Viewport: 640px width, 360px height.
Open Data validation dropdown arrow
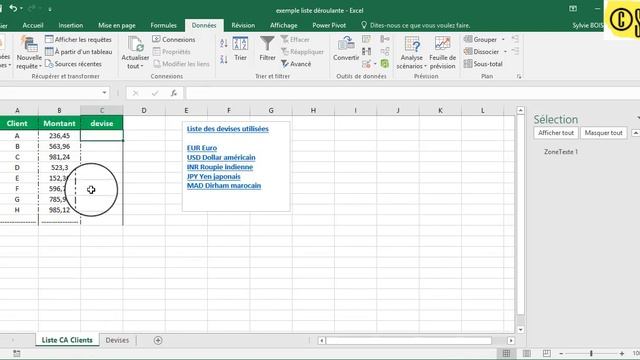(x=375, y=64)
